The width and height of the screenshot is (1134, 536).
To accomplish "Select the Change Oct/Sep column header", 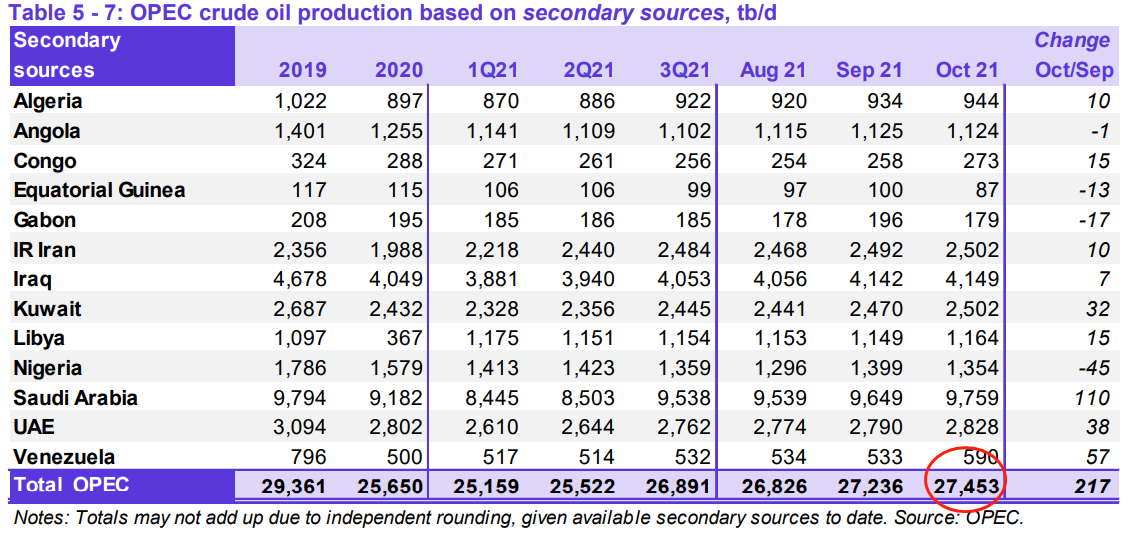I will point(1071,55).
